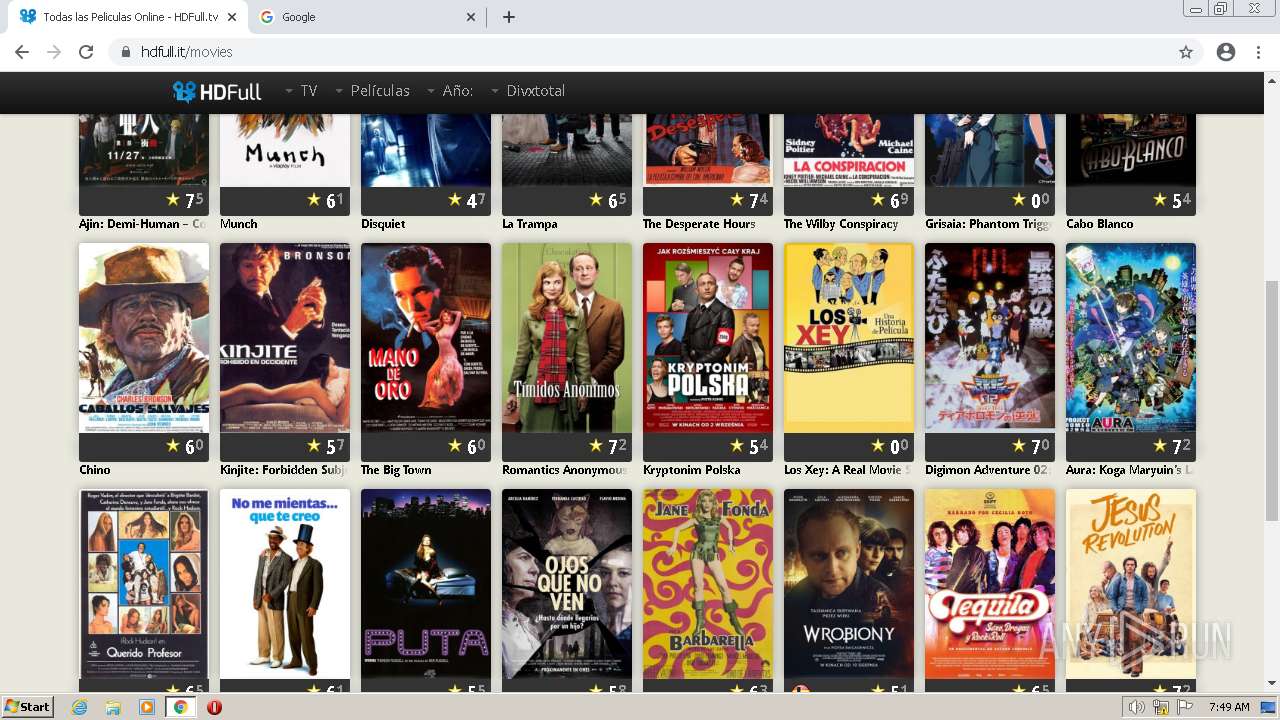1280x720 pixels.
Task: Open the Kinjite: Forbidden Subjects title link
Action: [x=283, y=470]
